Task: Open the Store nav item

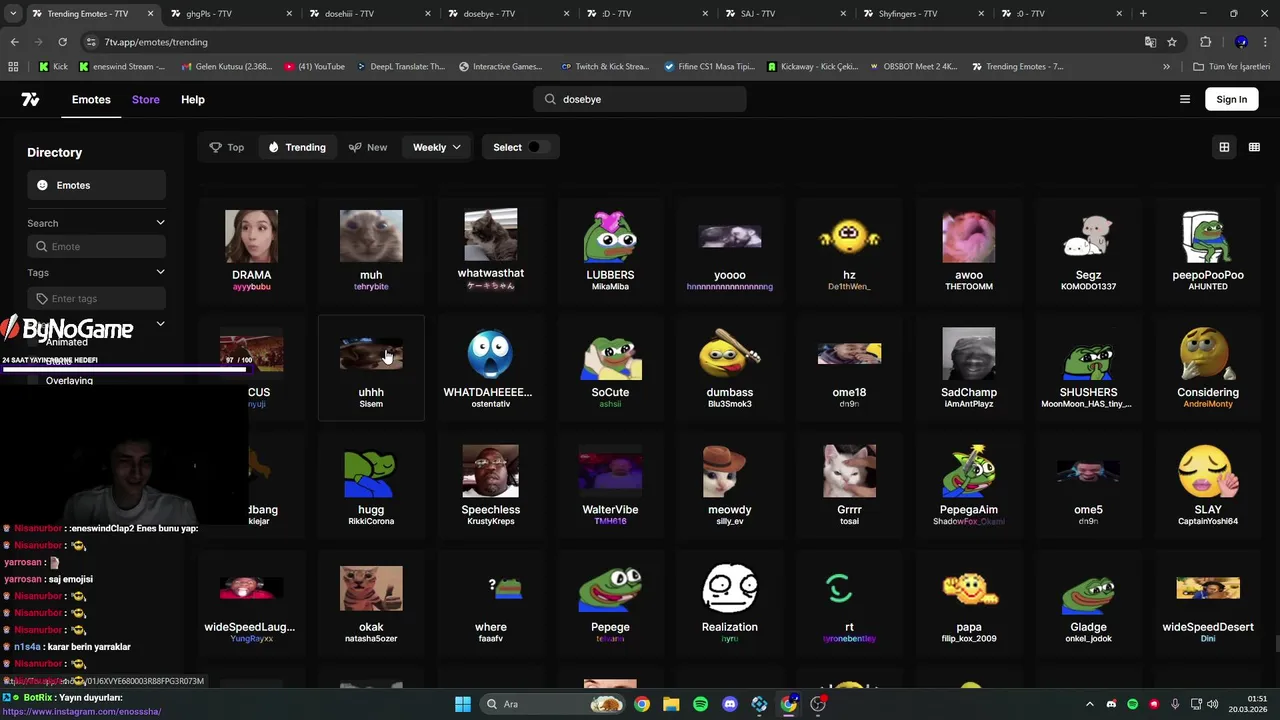Action: (146, 99)
